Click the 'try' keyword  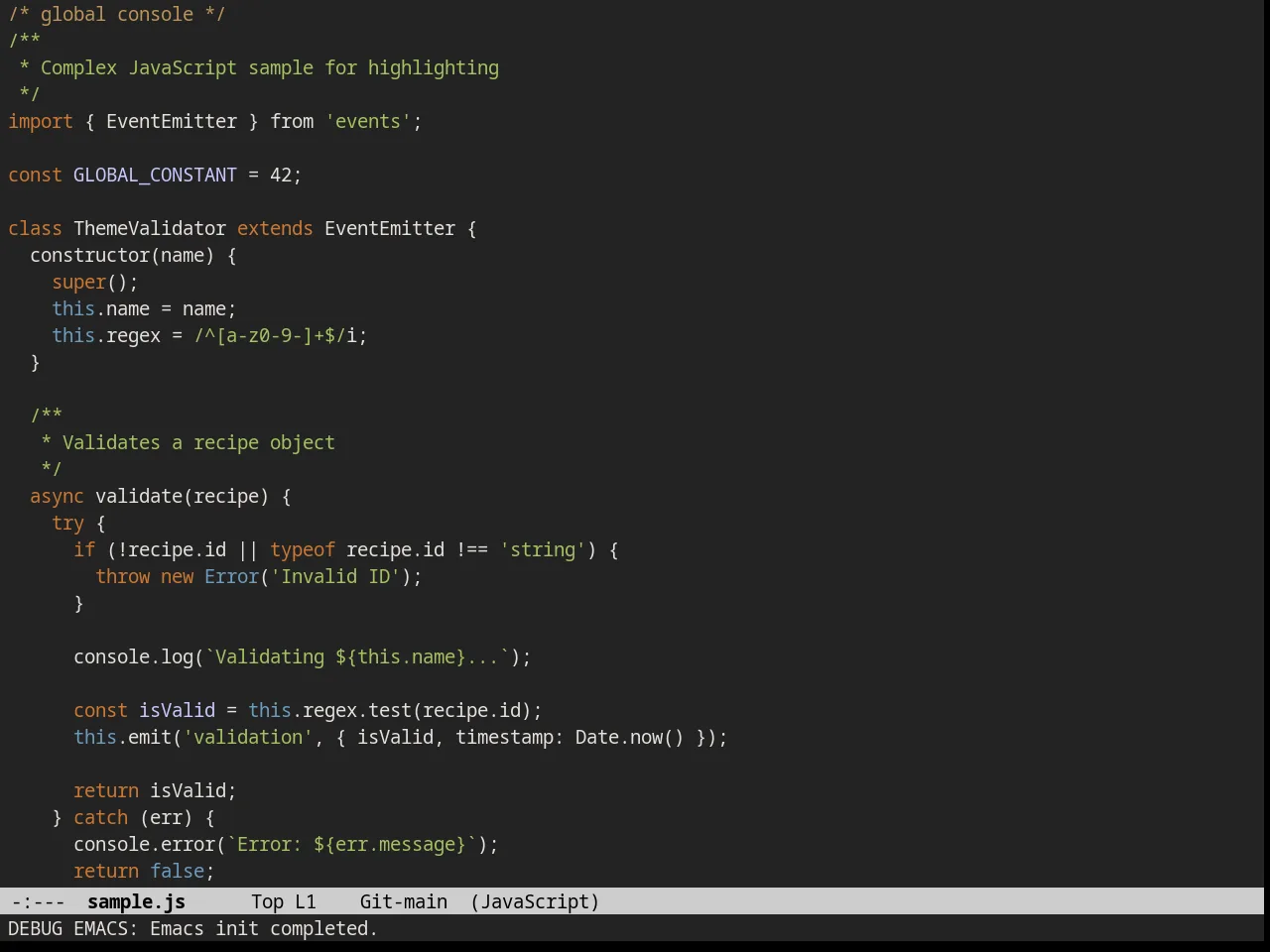point(68,523)
